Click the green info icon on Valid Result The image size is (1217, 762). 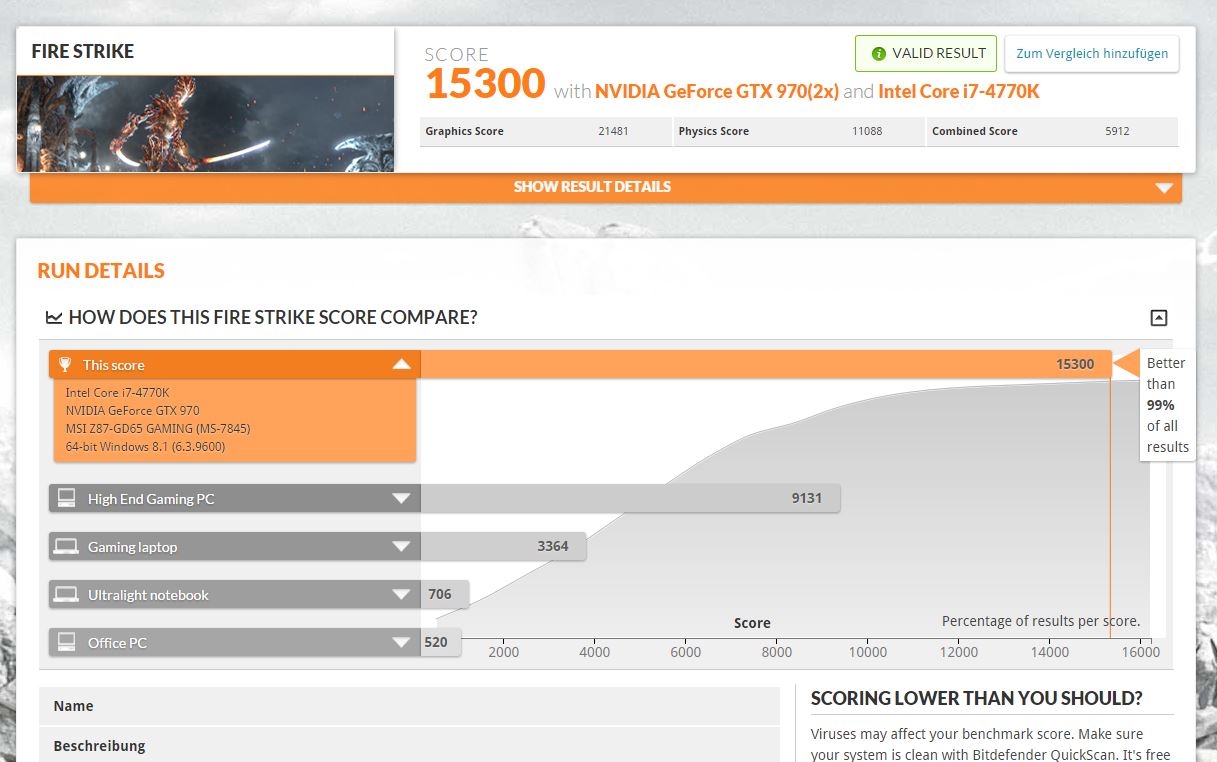click(x=878, y=54)
